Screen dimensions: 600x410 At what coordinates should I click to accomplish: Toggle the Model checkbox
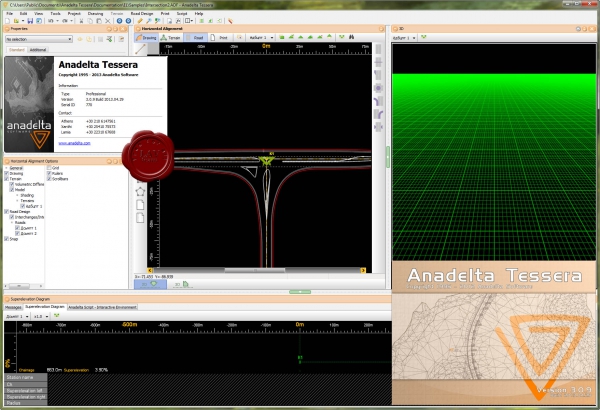pos(12,189)
